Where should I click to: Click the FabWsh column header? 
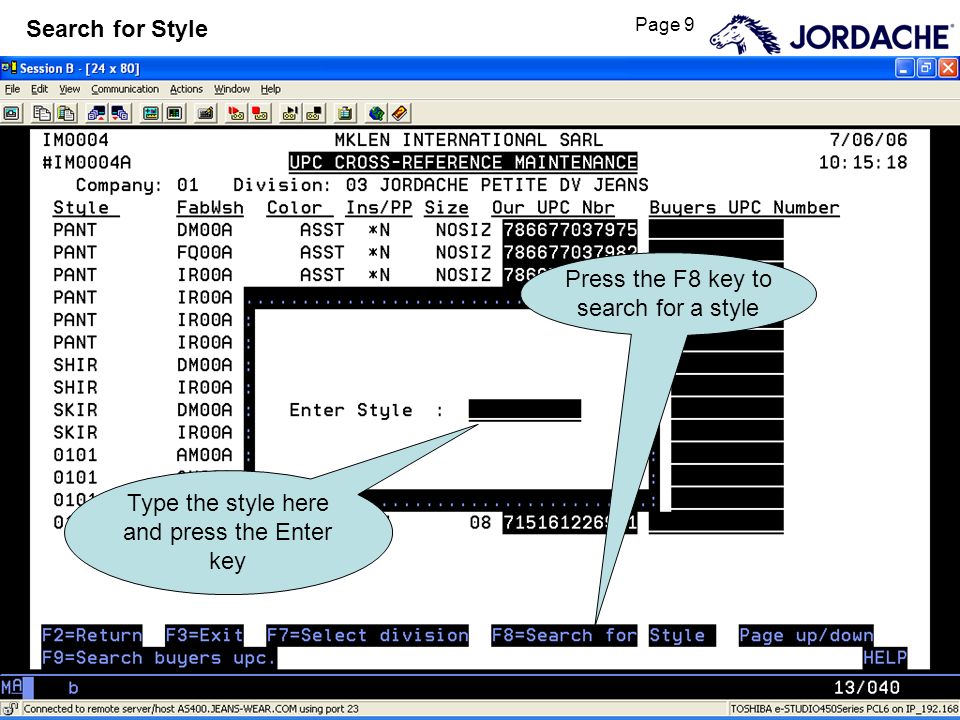(210, 208)
